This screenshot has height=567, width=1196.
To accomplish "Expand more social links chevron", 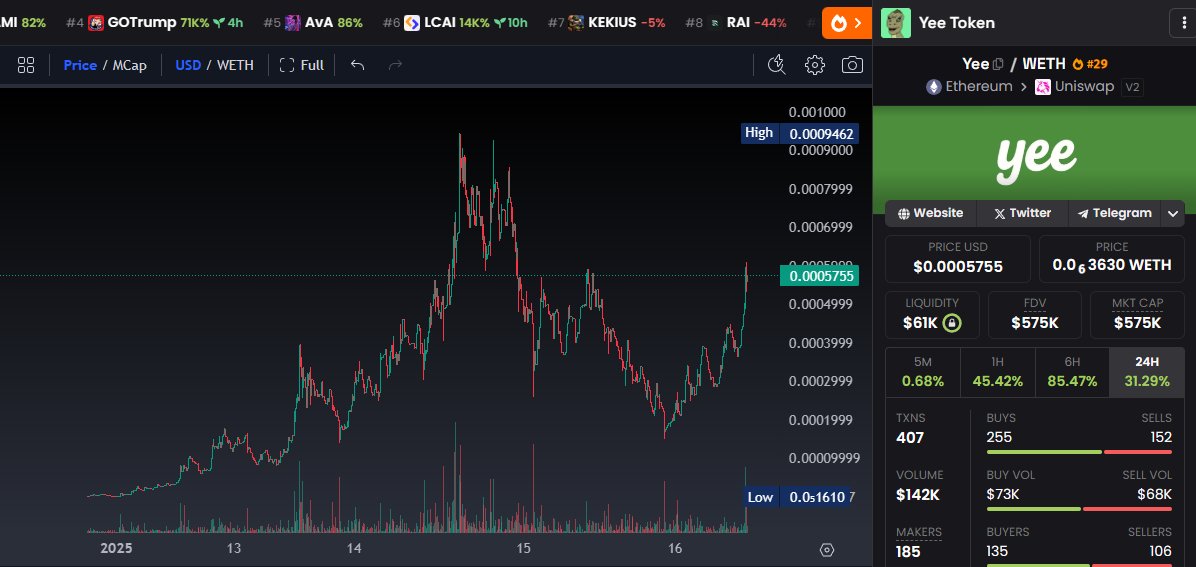I will click(1173, 214).
